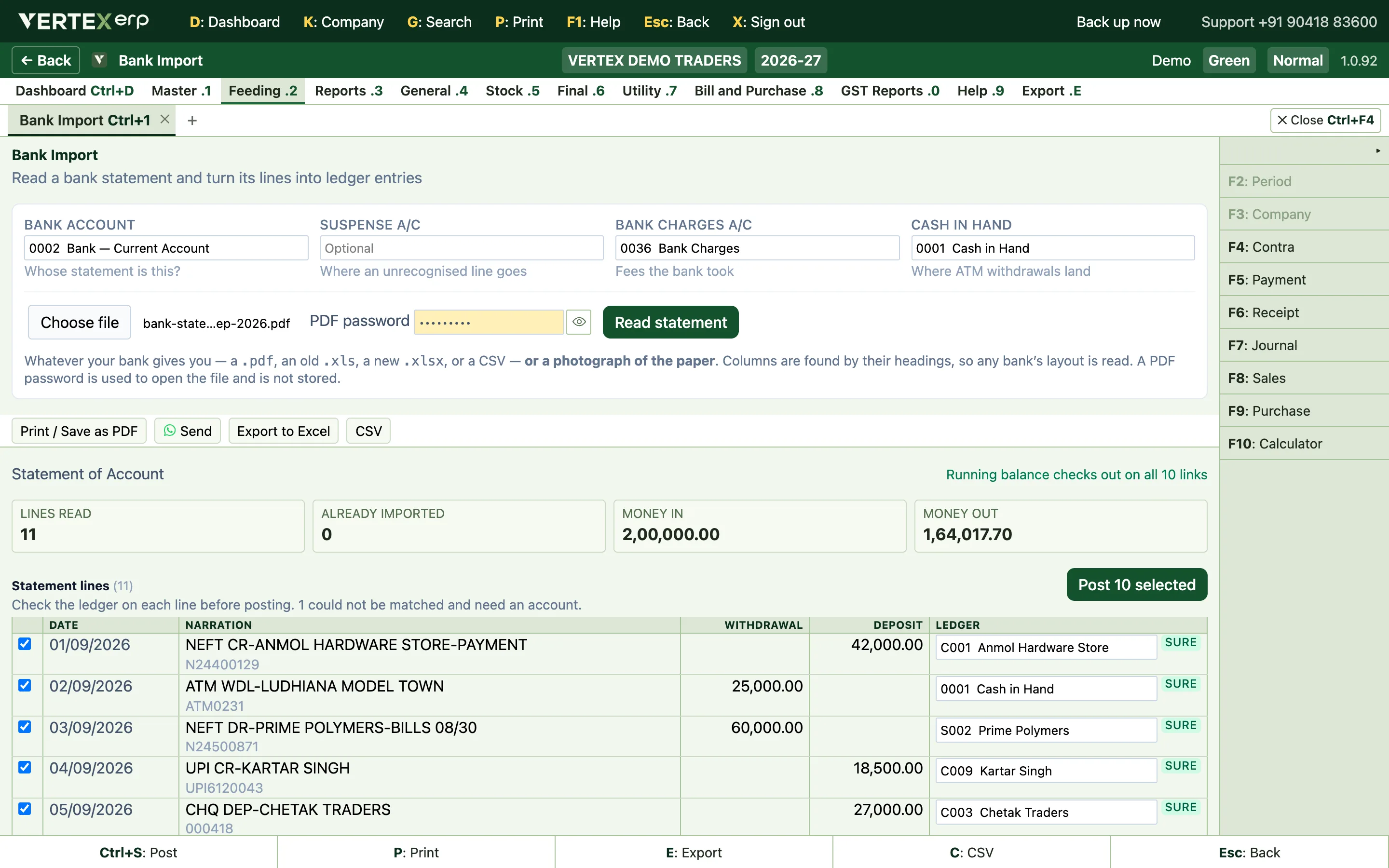Click Ctrl+S: Post in bottom bar
This screenshot has width=1389, height=868.
138,853
